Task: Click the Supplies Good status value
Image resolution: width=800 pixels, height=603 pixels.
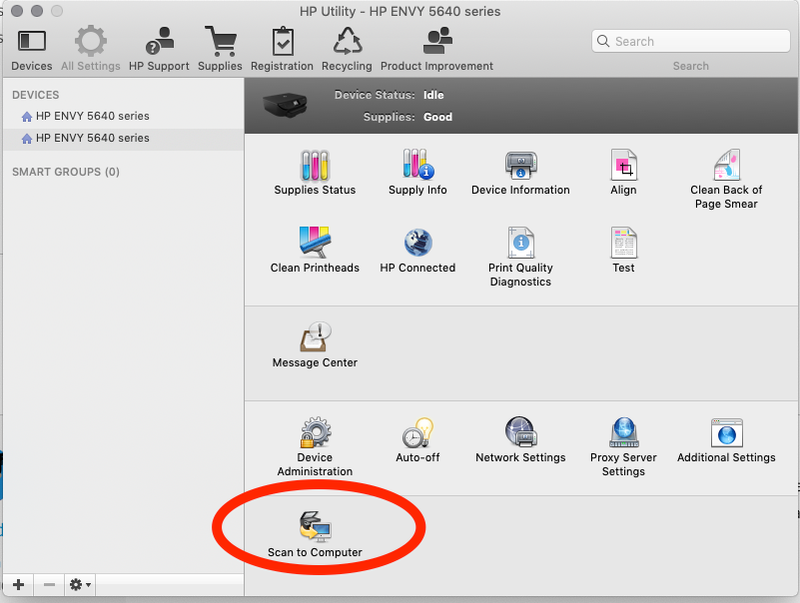Action: click(438, 117)
